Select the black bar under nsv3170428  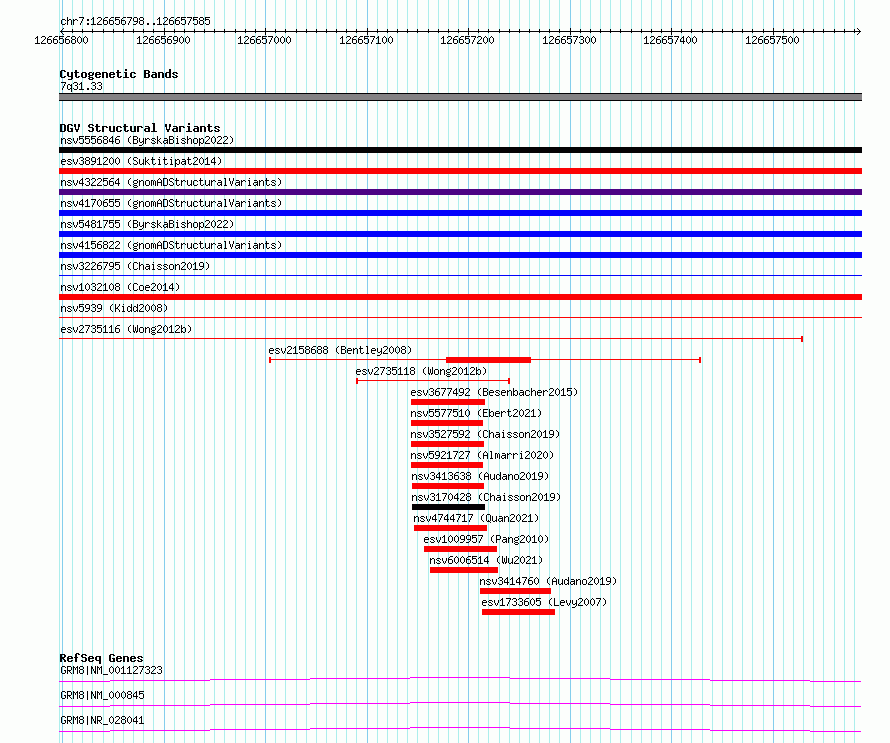click(448, 507)
